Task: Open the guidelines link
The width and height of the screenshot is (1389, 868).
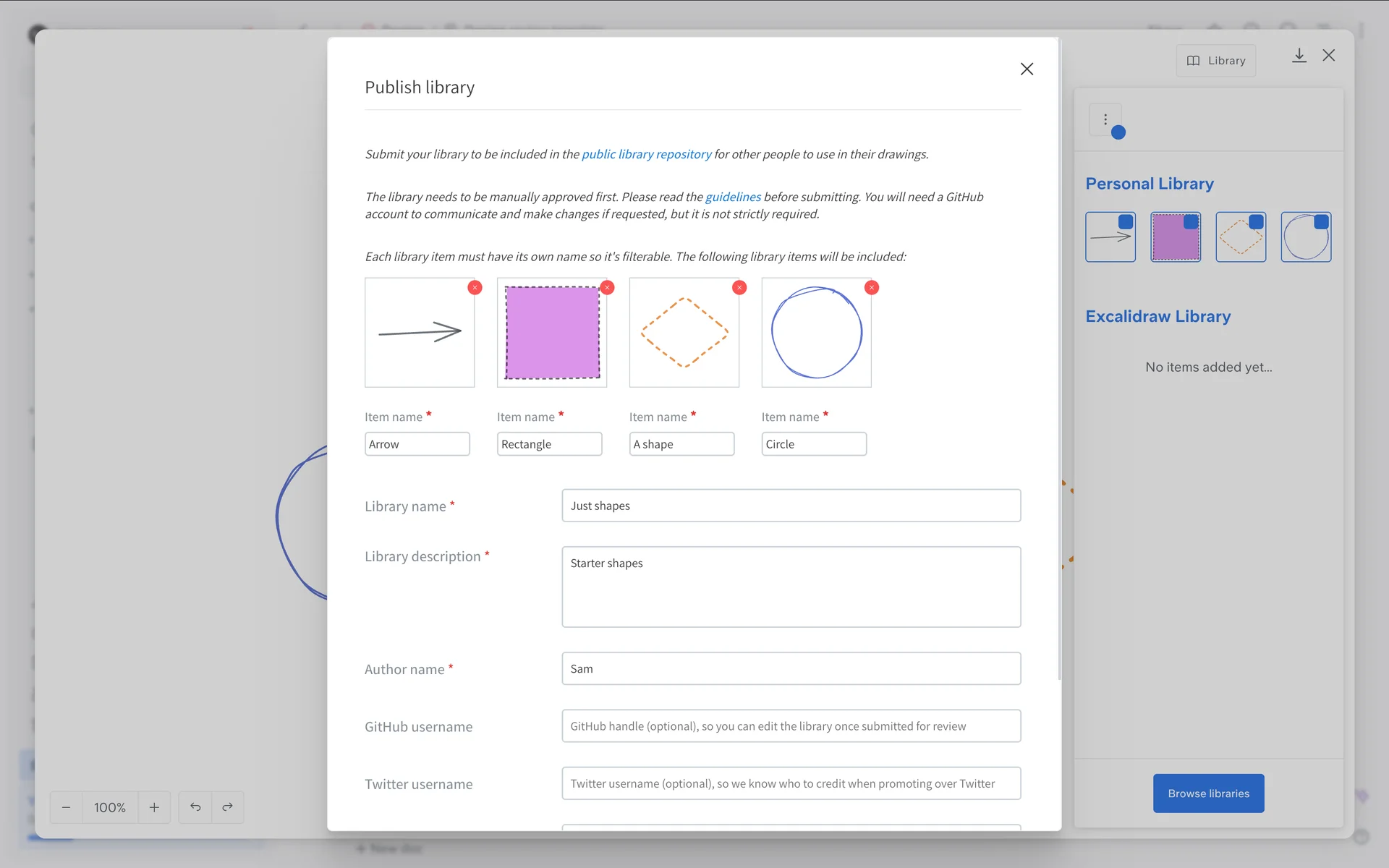Action: coord(733,197)
